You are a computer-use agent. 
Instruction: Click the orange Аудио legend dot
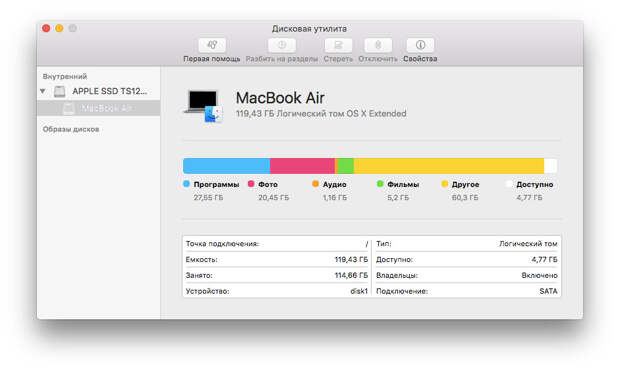coord(316,184)
